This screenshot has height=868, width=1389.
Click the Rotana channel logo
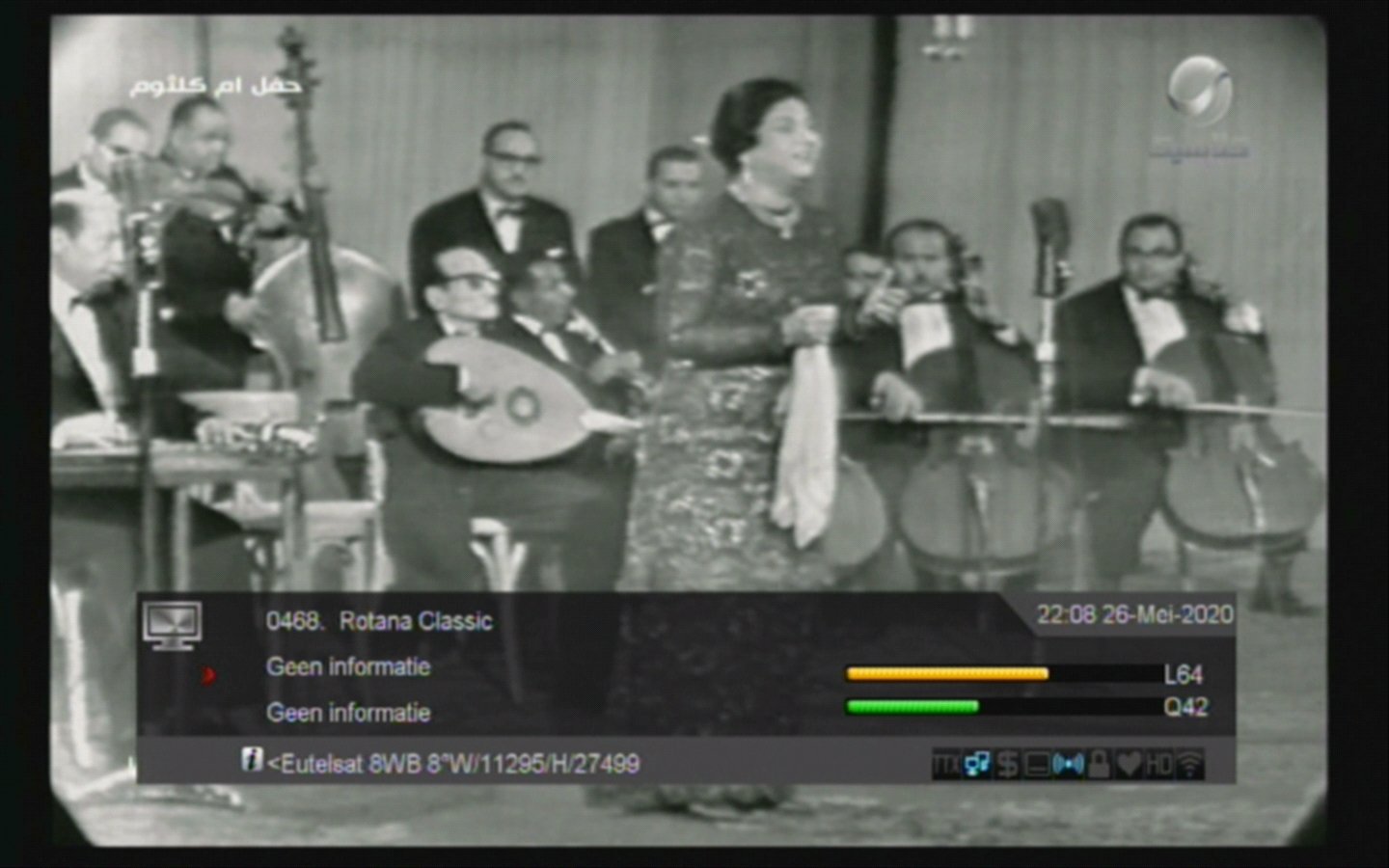[1199, 106]
